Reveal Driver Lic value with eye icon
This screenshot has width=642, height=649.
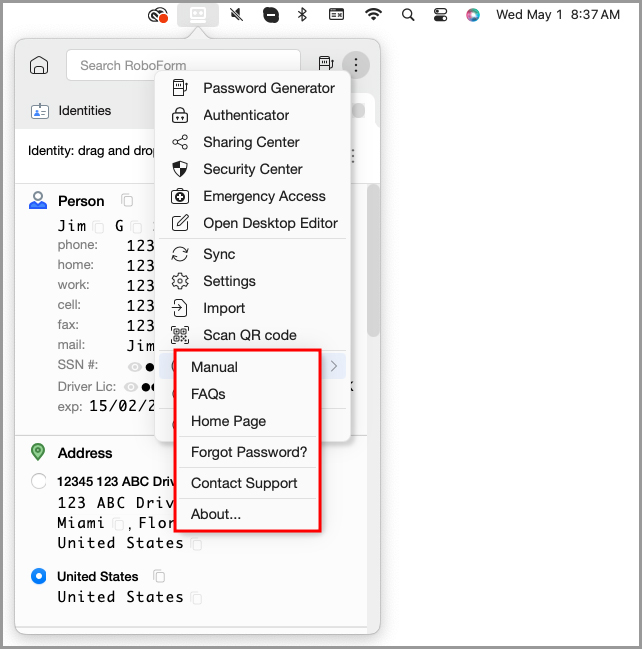point(131,387)
